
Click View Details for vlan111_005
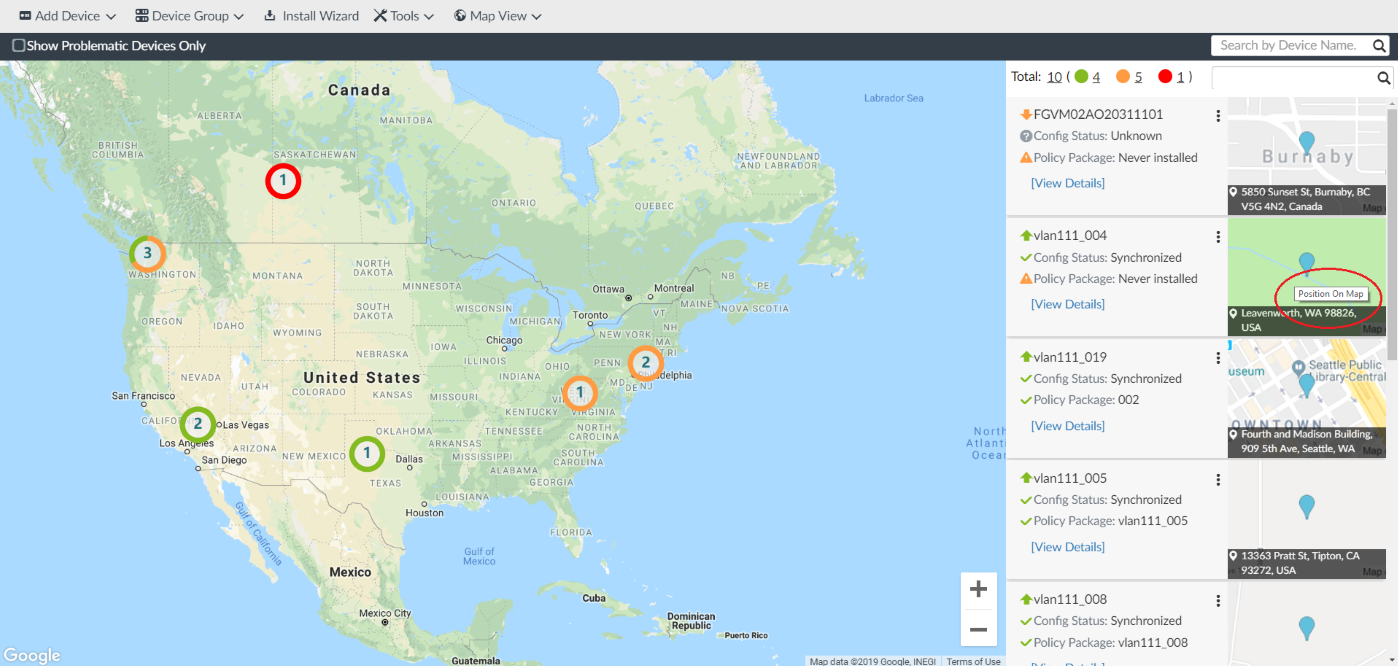pos(1067,546)
